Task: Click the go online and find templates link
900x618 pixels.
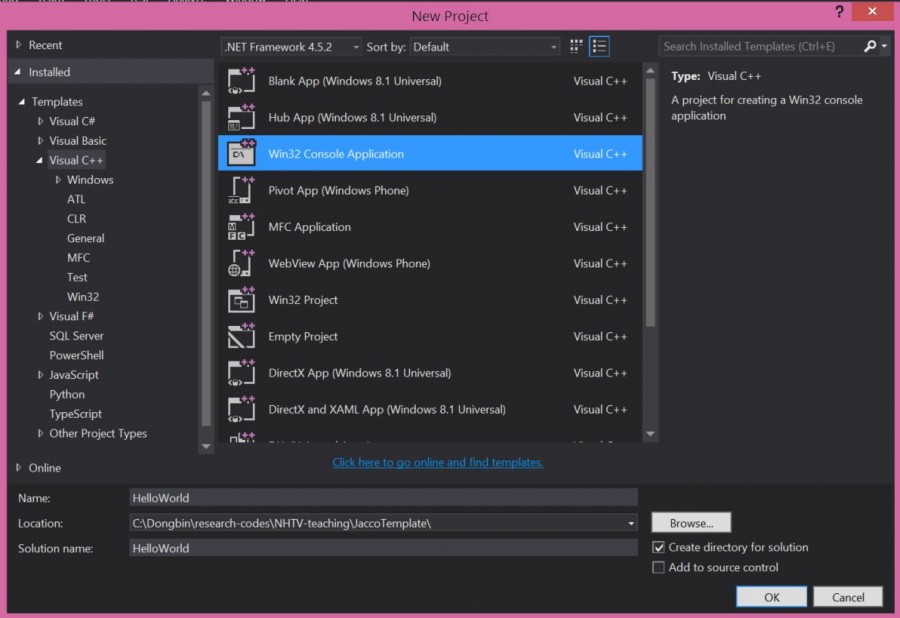Action: tap(437, 462)
